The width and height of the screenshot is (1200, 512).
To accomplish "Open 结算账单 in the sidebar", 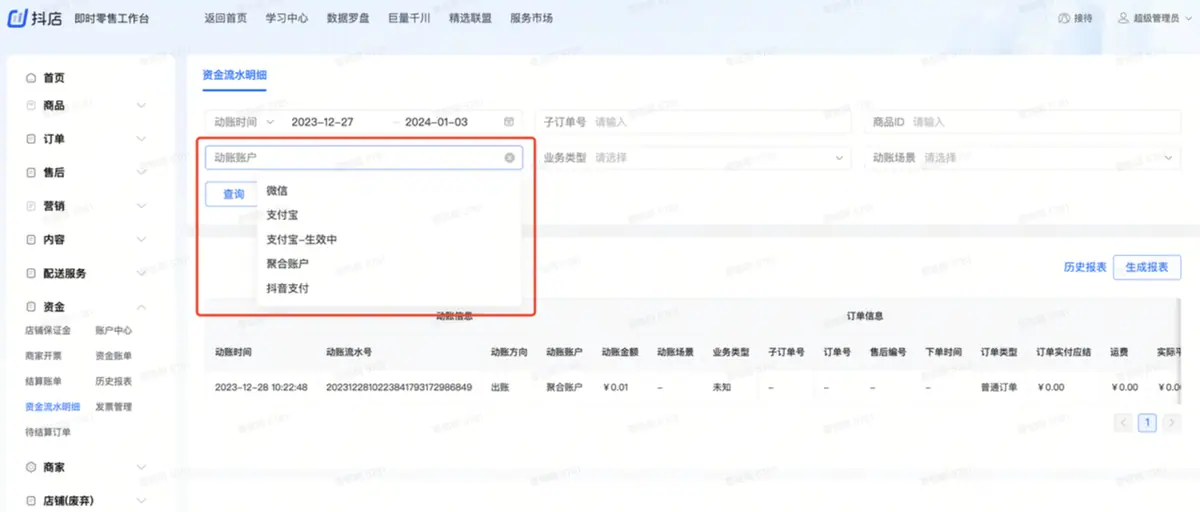I will point(43,381).
